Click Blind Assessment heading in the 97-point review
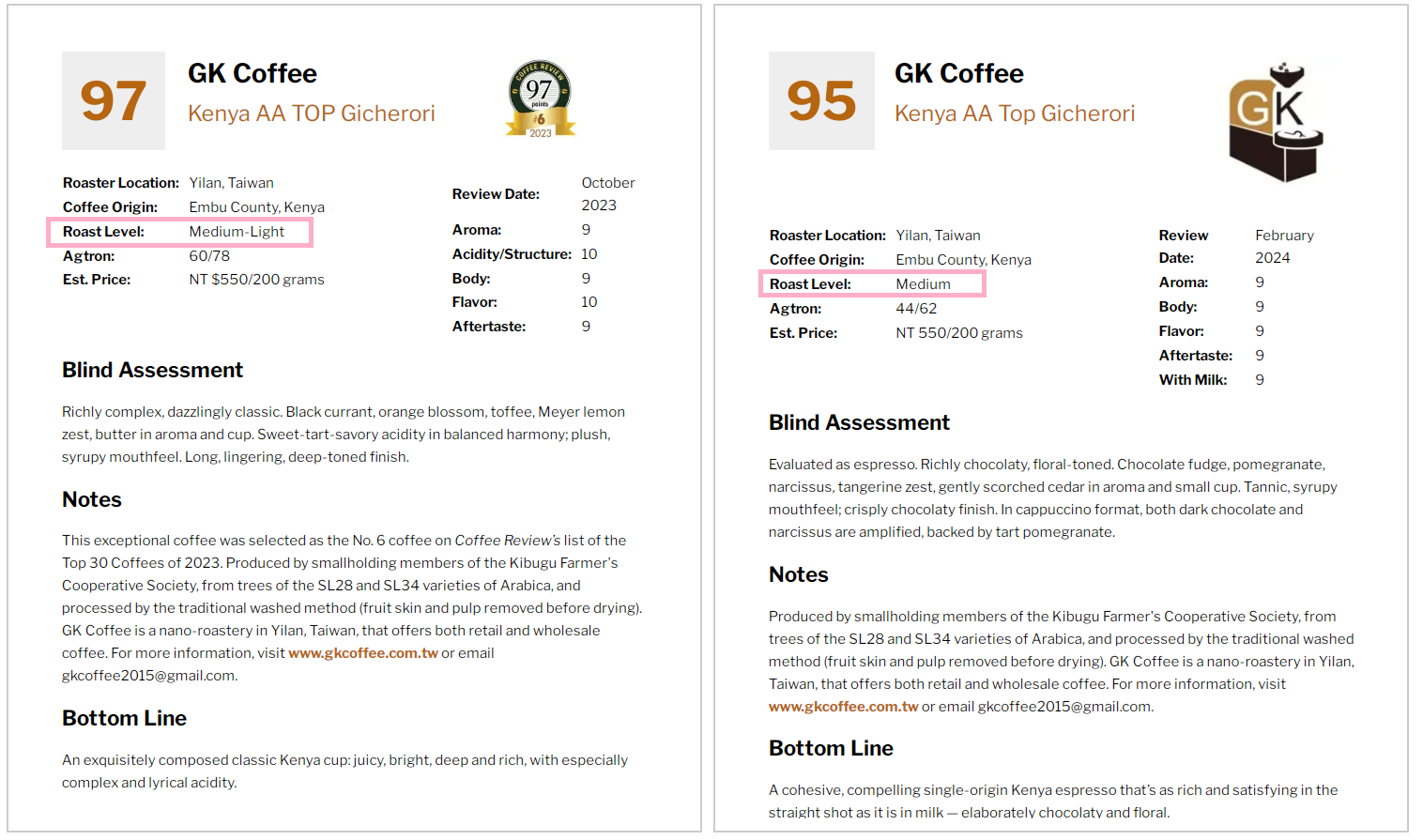1423x840 pixels. pos(152,371)
